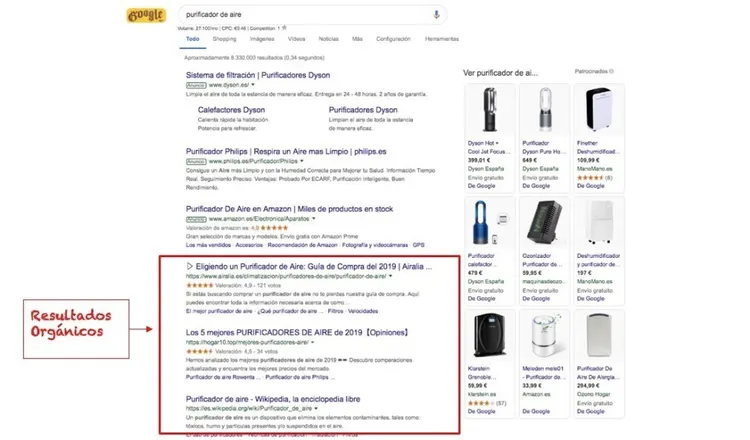Viewport: 750px width, 440px height.
Task: Expand the dropdown arrow next to the hogar10.top URL
Action: (313, 342)
